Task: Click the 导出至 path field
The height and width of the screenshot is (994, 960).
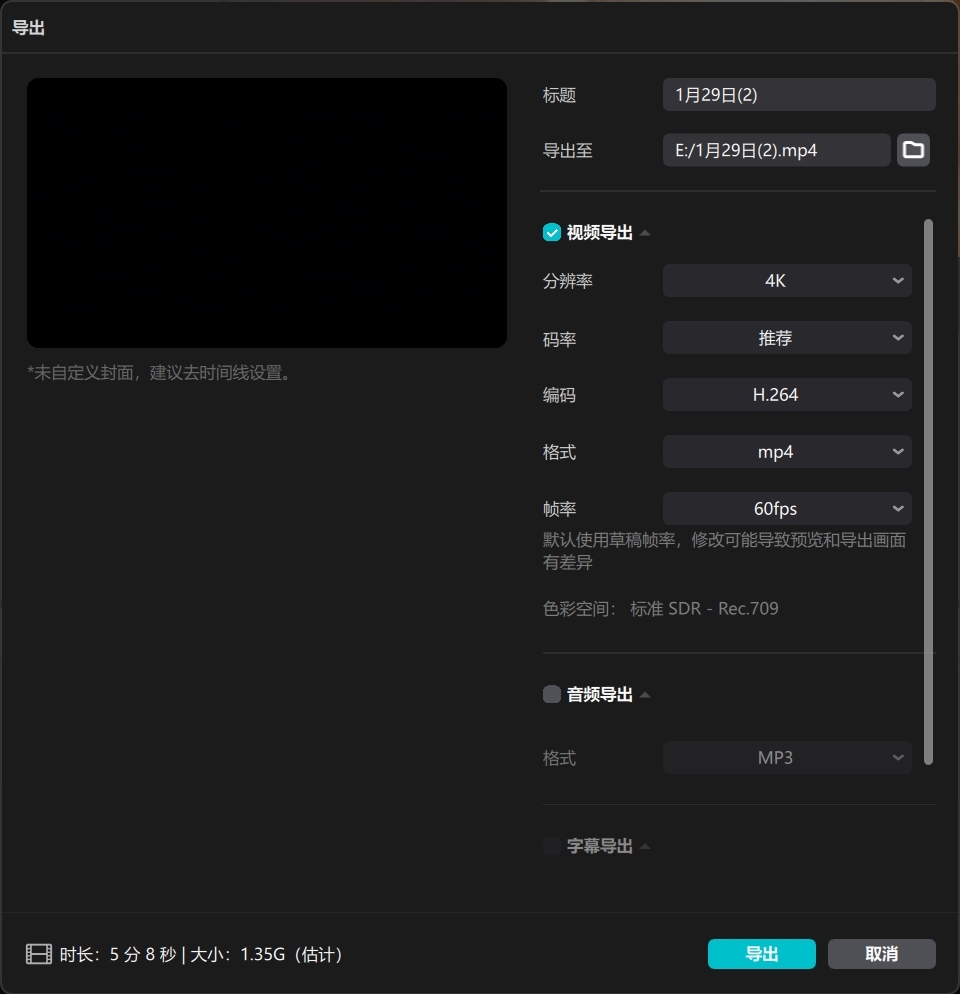Action: 777,150
